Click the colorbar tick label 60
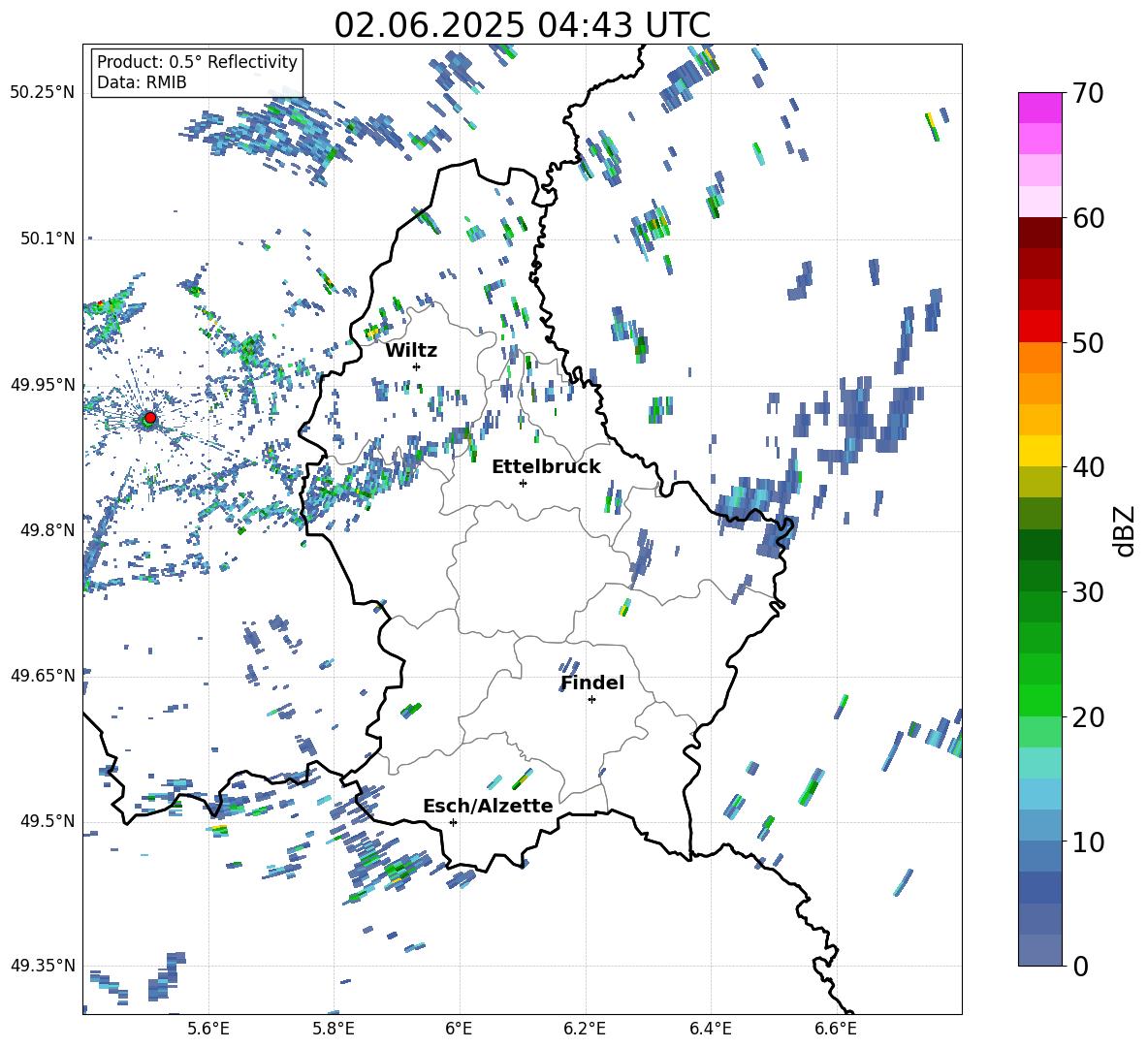1148x1048 pixels. click(1089, 218)
